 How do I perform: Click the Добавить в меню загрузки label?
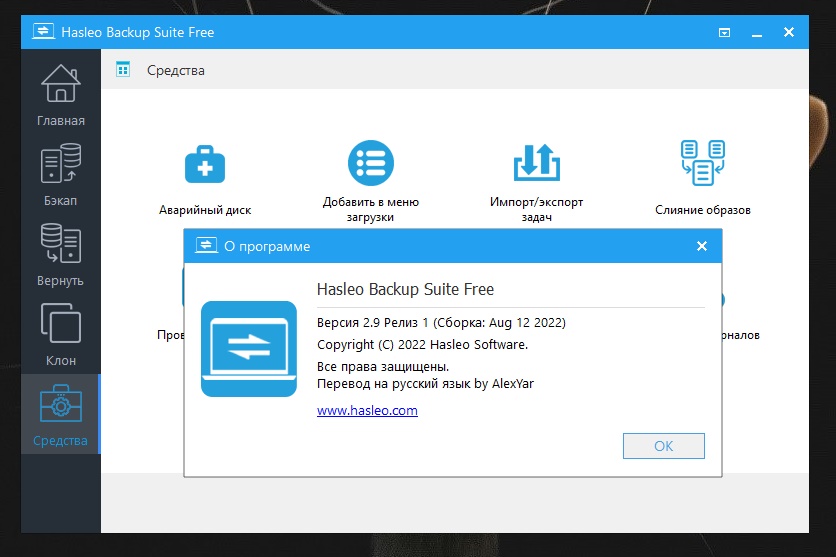coord(371,209)
